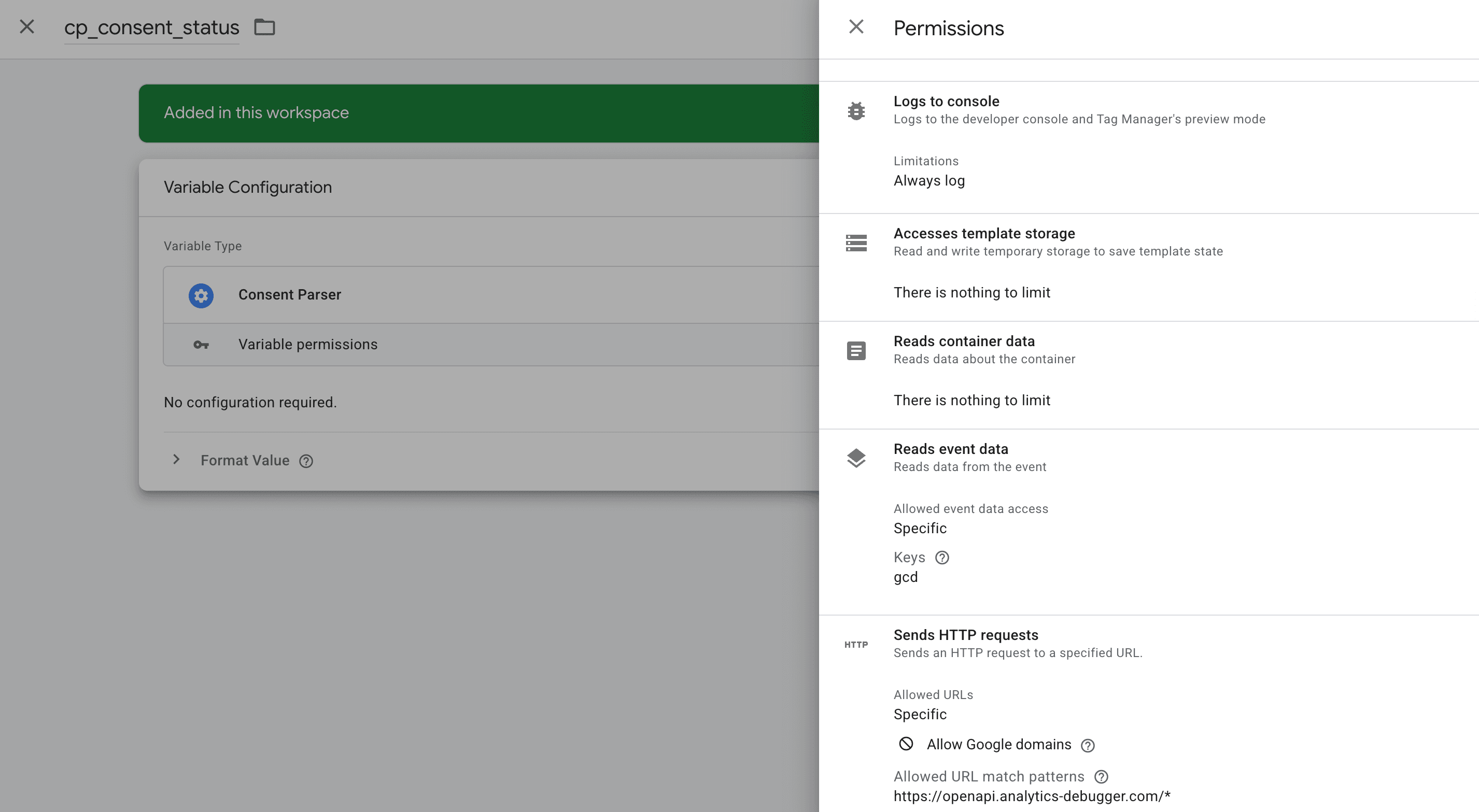
Task: Click the Consent Parser gear icon
Action: click(x=201, y=295)
